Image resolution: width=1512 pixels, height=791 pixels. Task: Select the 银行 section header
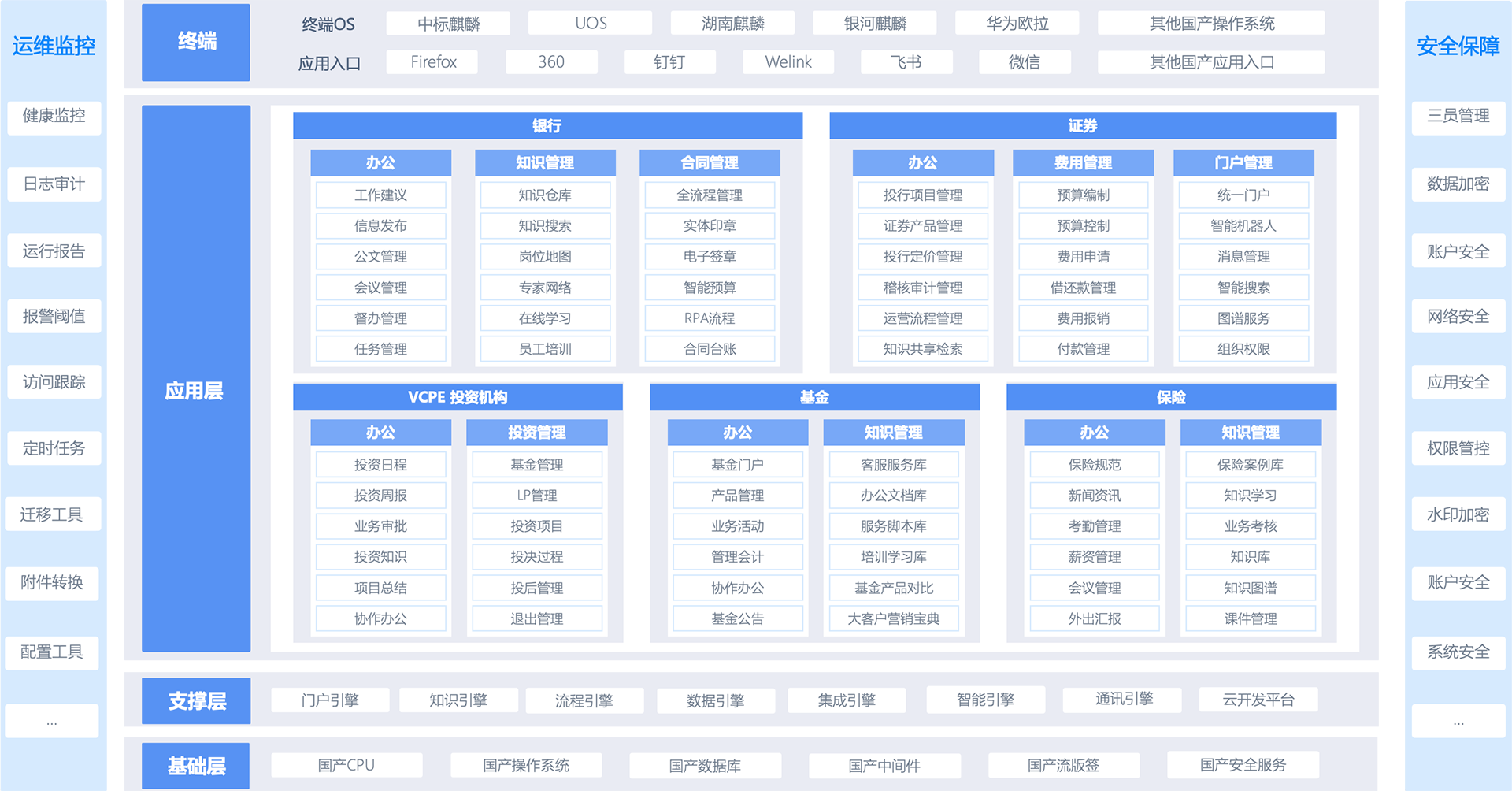pos(547,126)
